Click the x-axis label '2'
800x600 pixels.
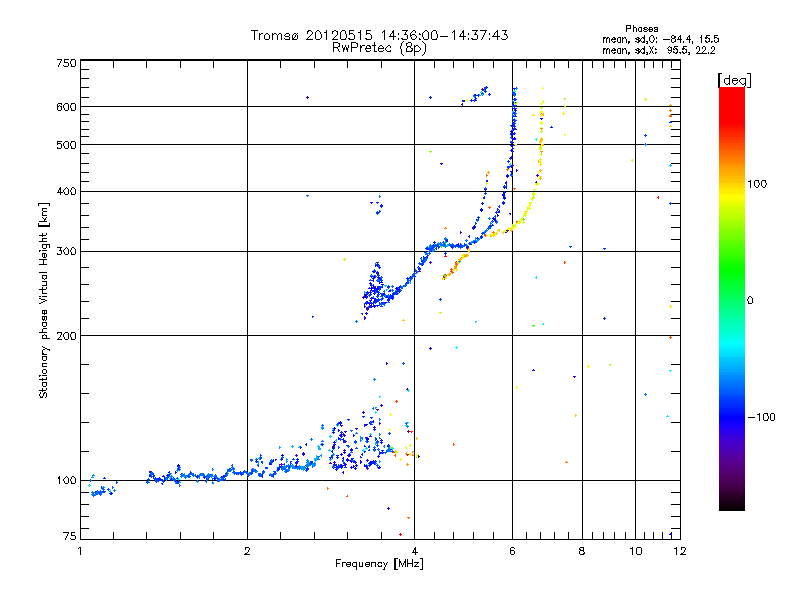[247, 551]
